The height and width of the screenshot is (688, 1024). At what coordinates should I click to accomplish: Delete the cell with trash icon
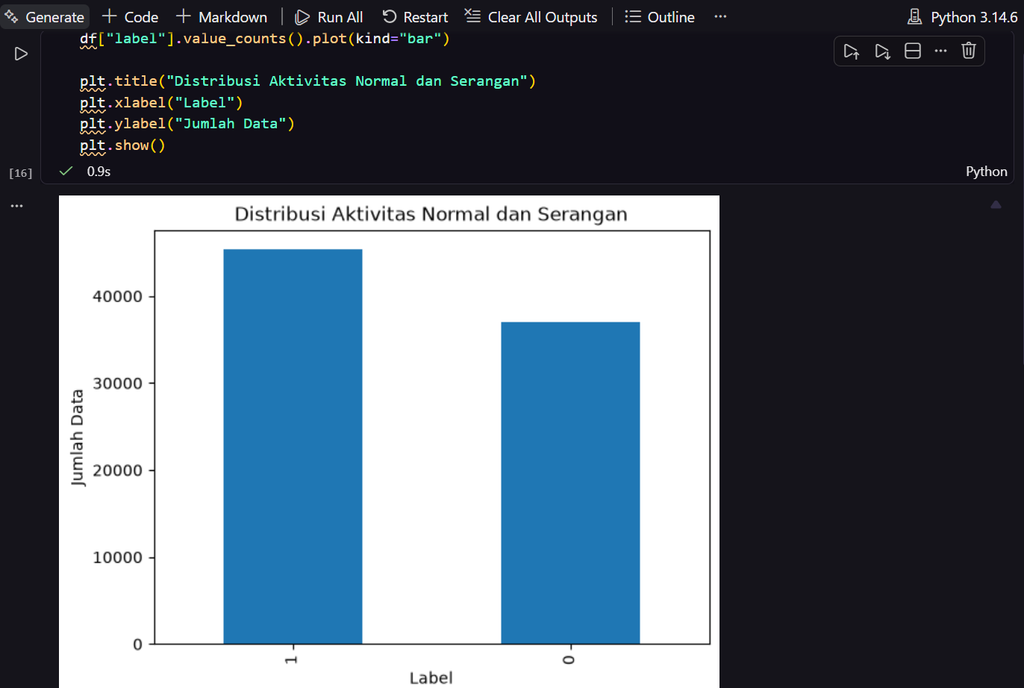pos(968,51)
